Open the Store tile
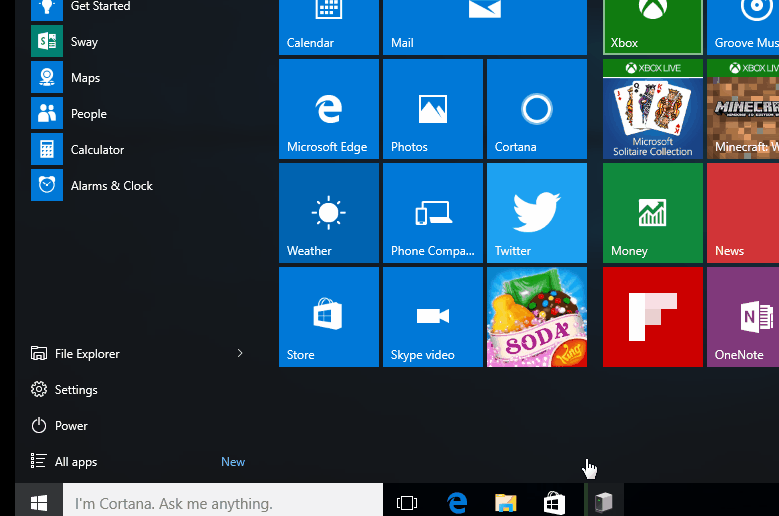The image size is (779, 516). (328, 316)
